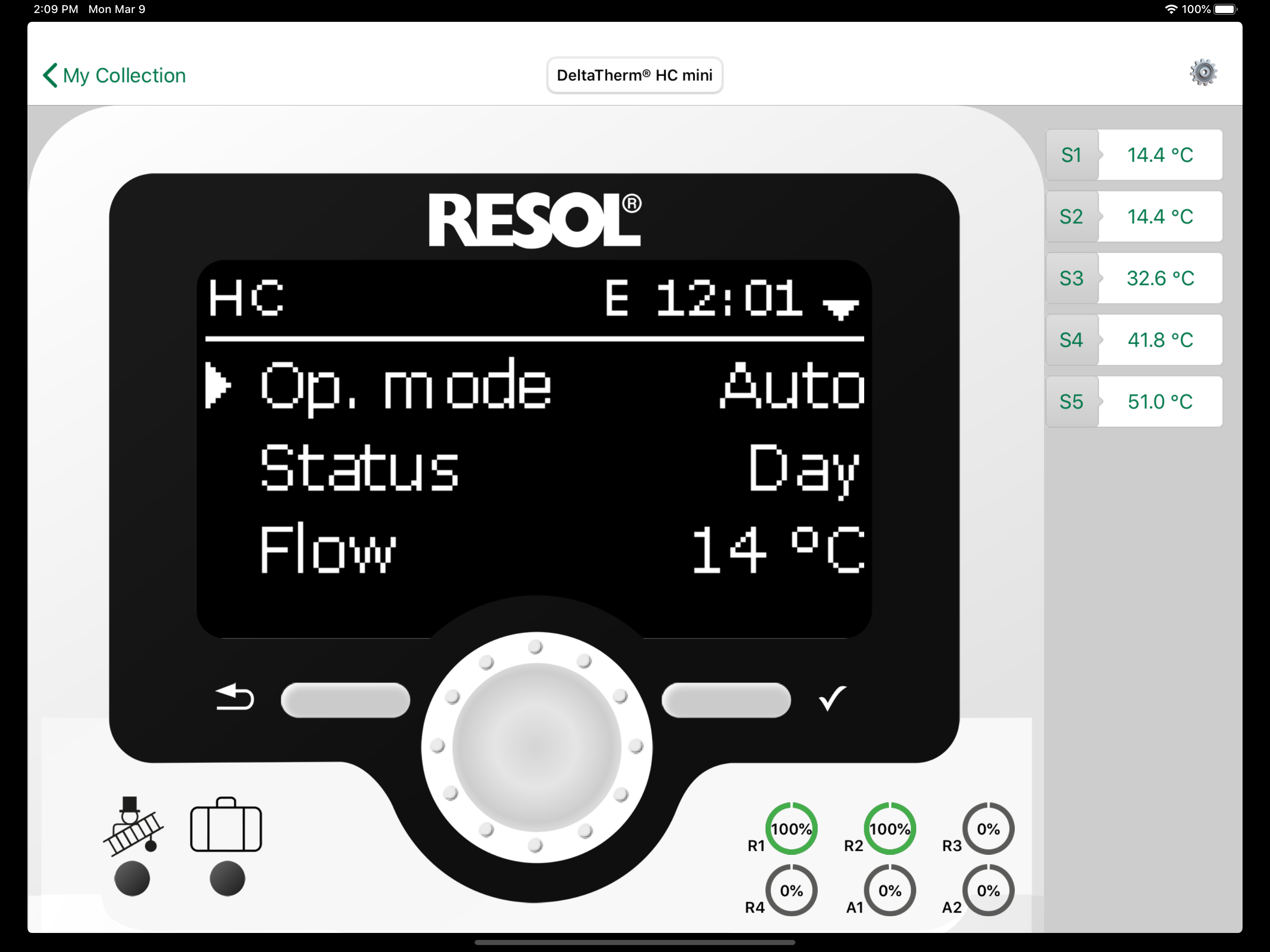Click the R1 relay 100% indicator

click(791, 829)
